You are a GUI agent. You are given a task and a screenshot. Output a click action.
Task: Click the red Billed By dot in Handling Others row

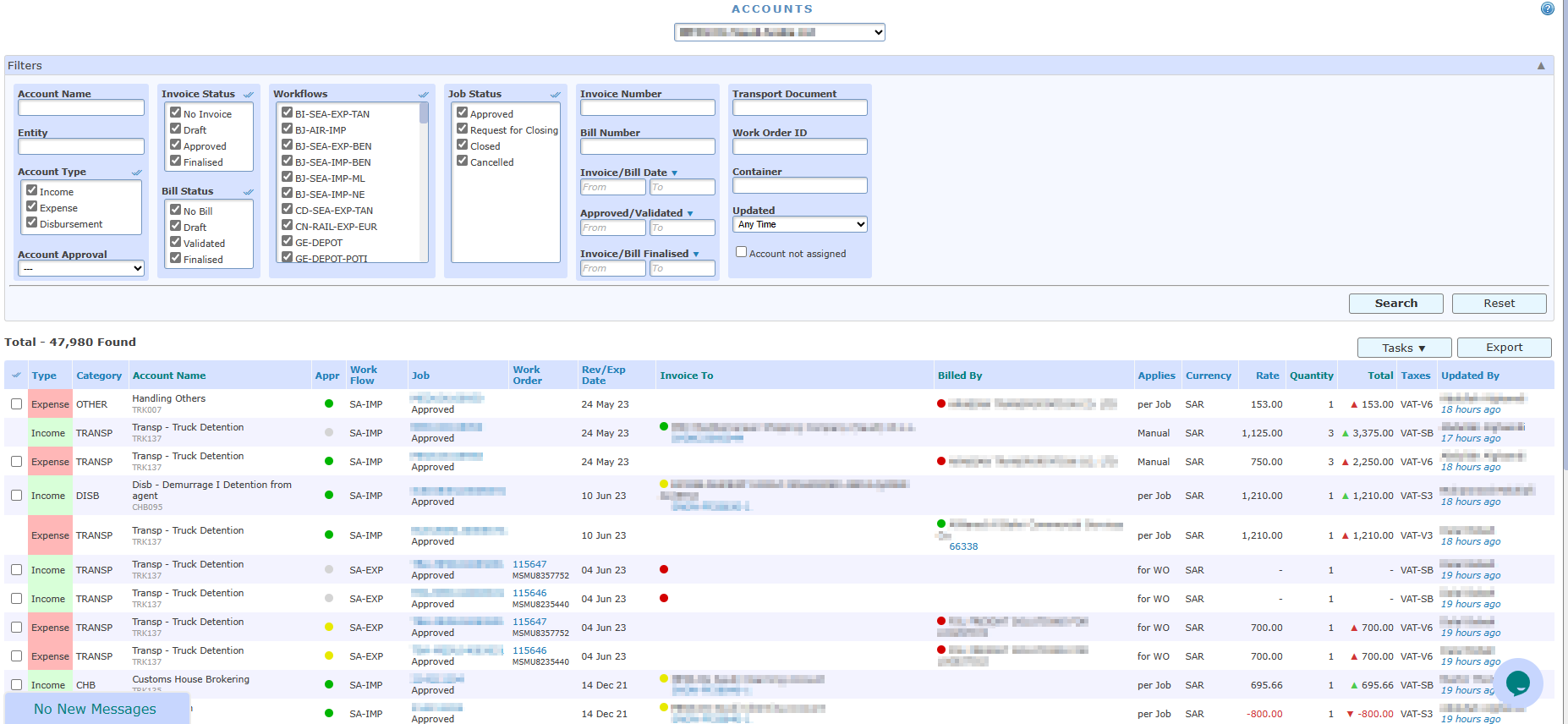941,403
